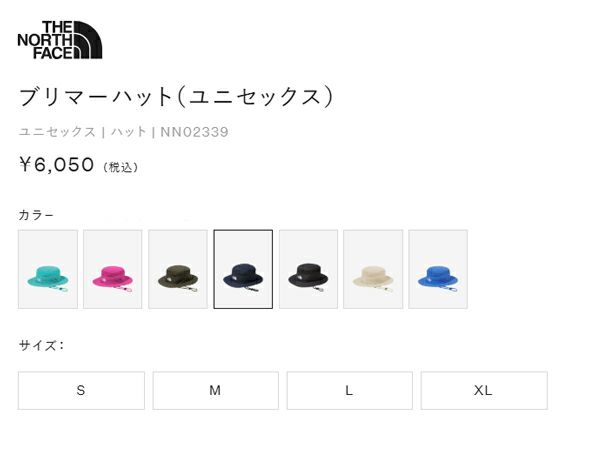Click the カラー label
Viewport: 600px width, 450px height.
click(36, 215)
